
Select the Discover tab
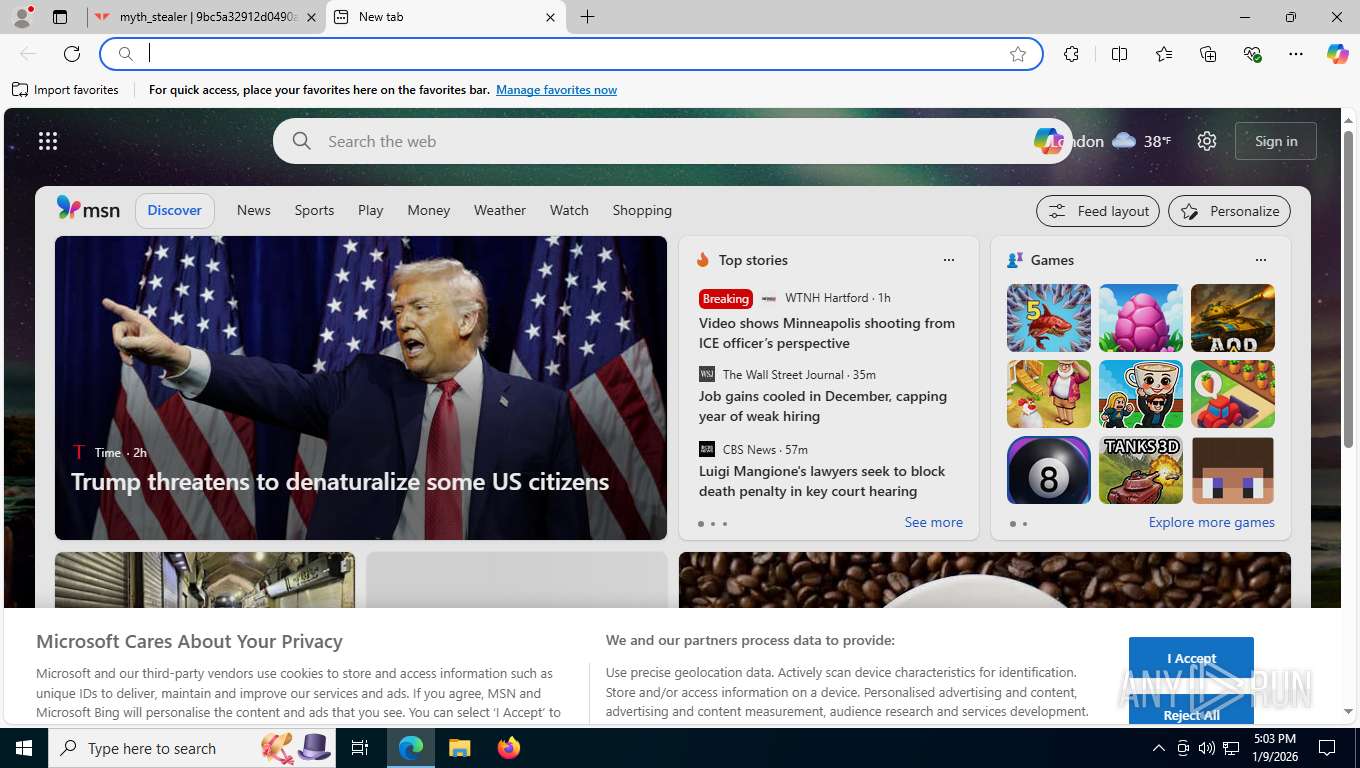pos(175,210)
